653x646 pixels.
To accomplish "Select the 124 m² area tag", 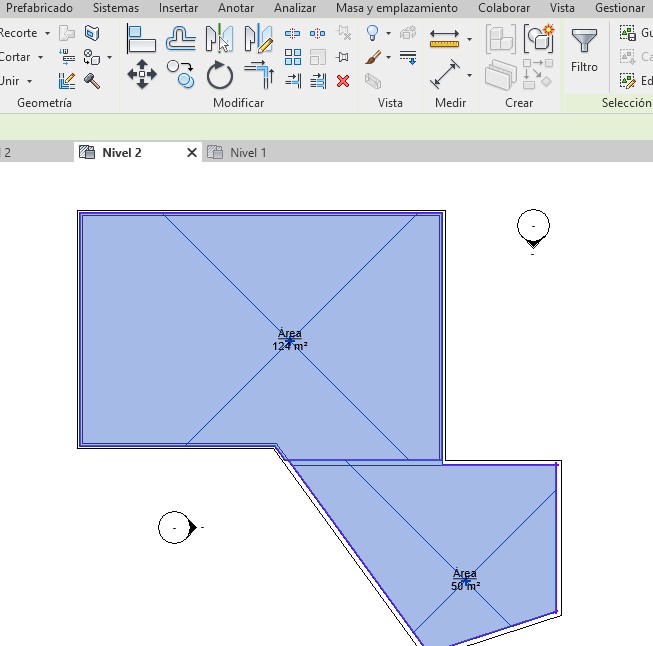I will click(x=289, y=340).
